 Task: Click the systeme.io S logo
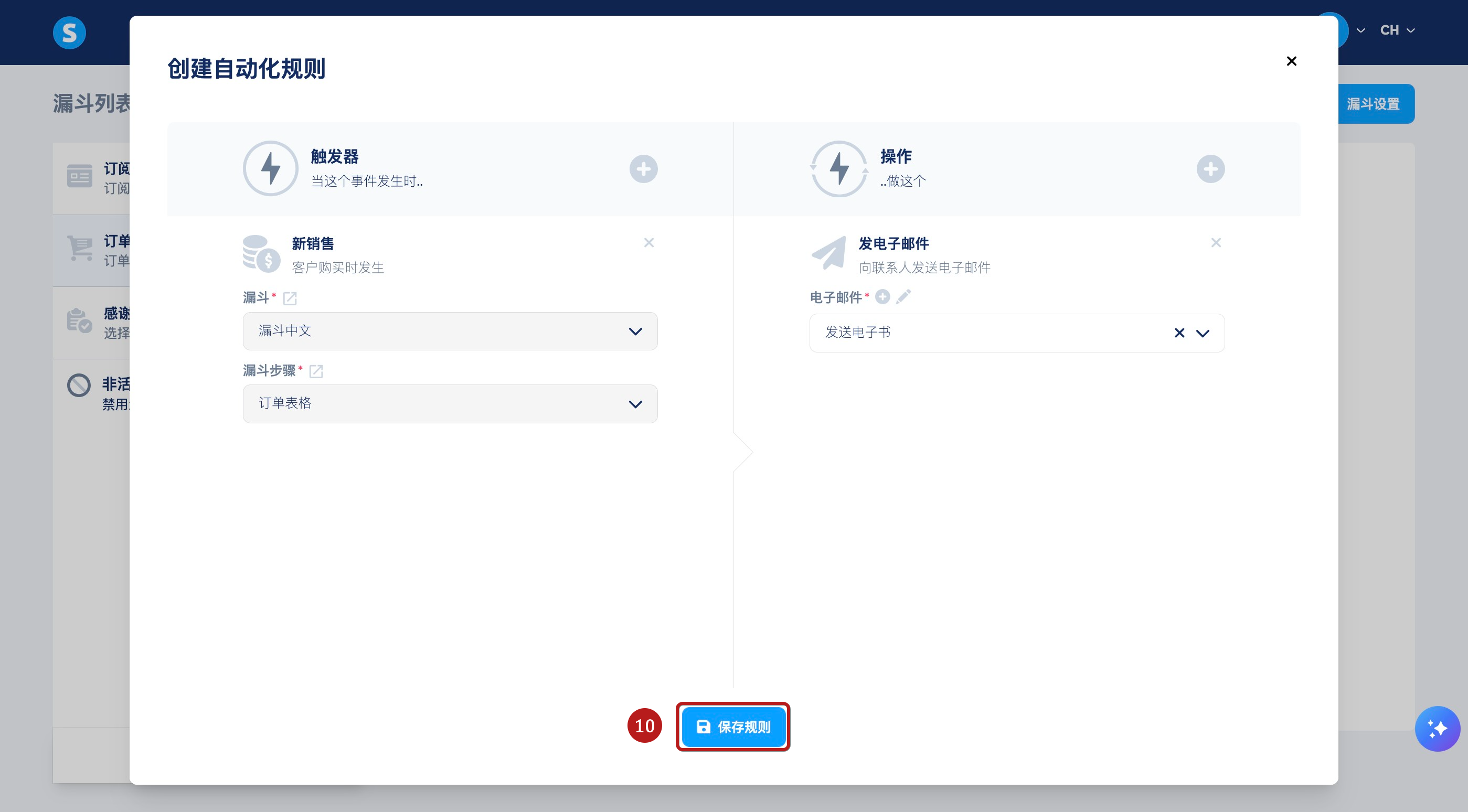[x=70, y=33]
